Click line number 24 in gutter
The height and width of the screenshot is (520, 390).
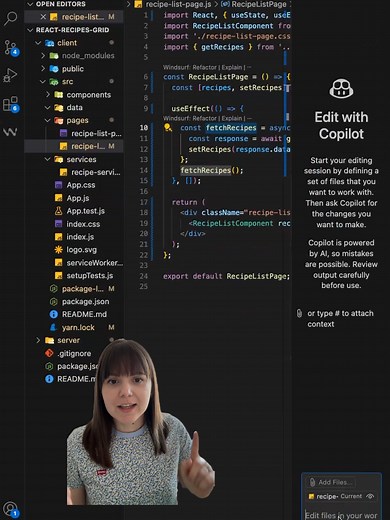[x=144, y=276]
